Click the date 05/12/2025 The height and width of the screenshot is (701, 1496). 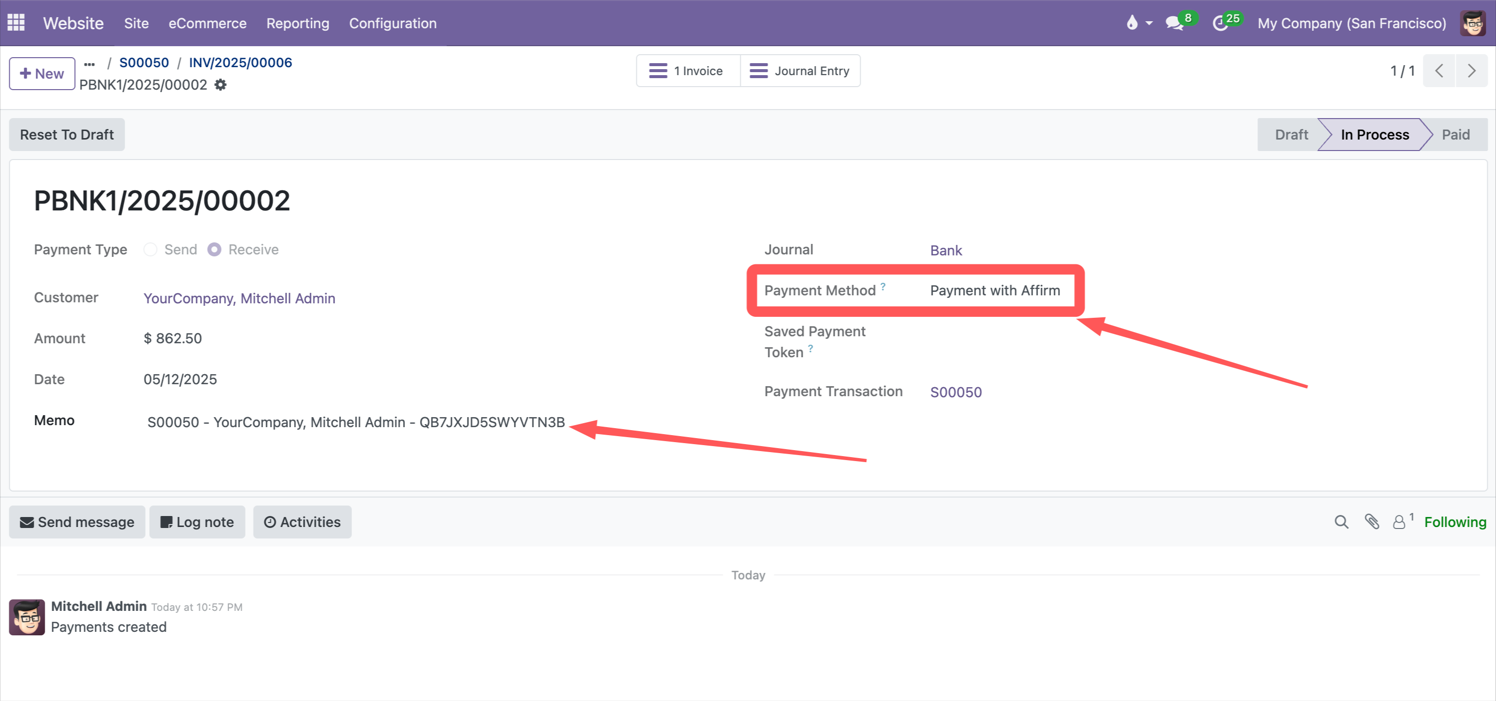pyautogui.click(x=180, y=379)
